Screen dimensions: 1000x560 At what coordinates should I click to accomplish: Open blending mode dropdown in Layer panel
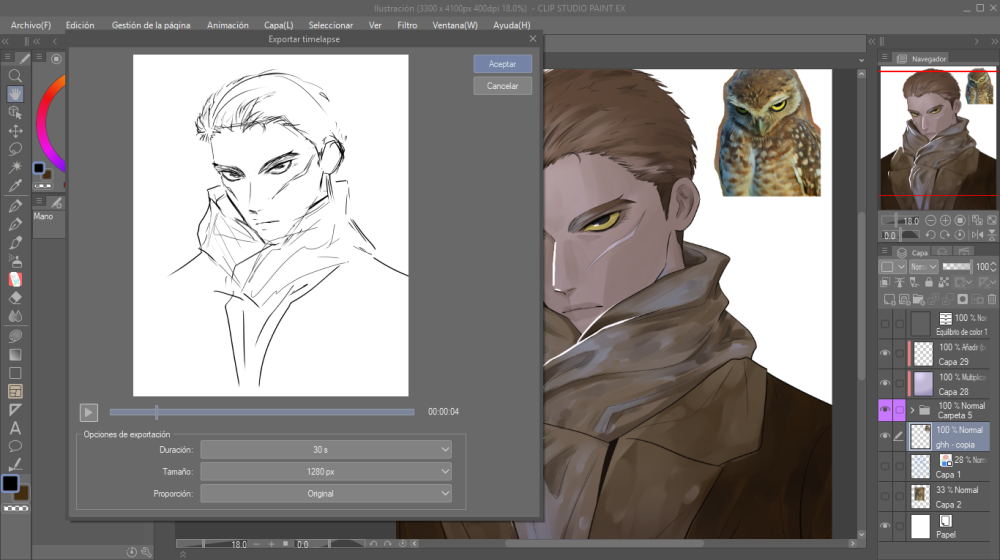point(923,267)
